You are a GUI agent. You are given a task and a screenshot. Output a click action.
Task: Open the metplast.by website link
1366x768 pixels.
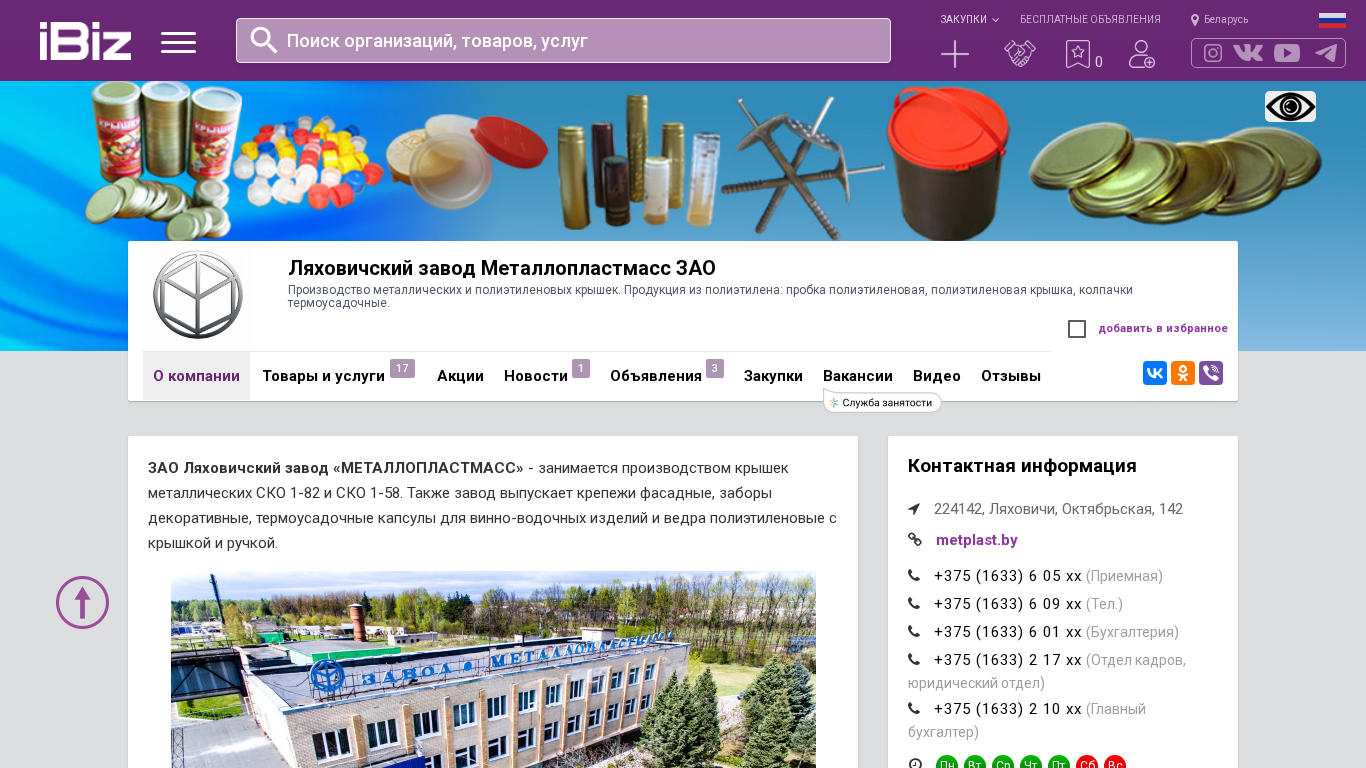click(977, 540)
